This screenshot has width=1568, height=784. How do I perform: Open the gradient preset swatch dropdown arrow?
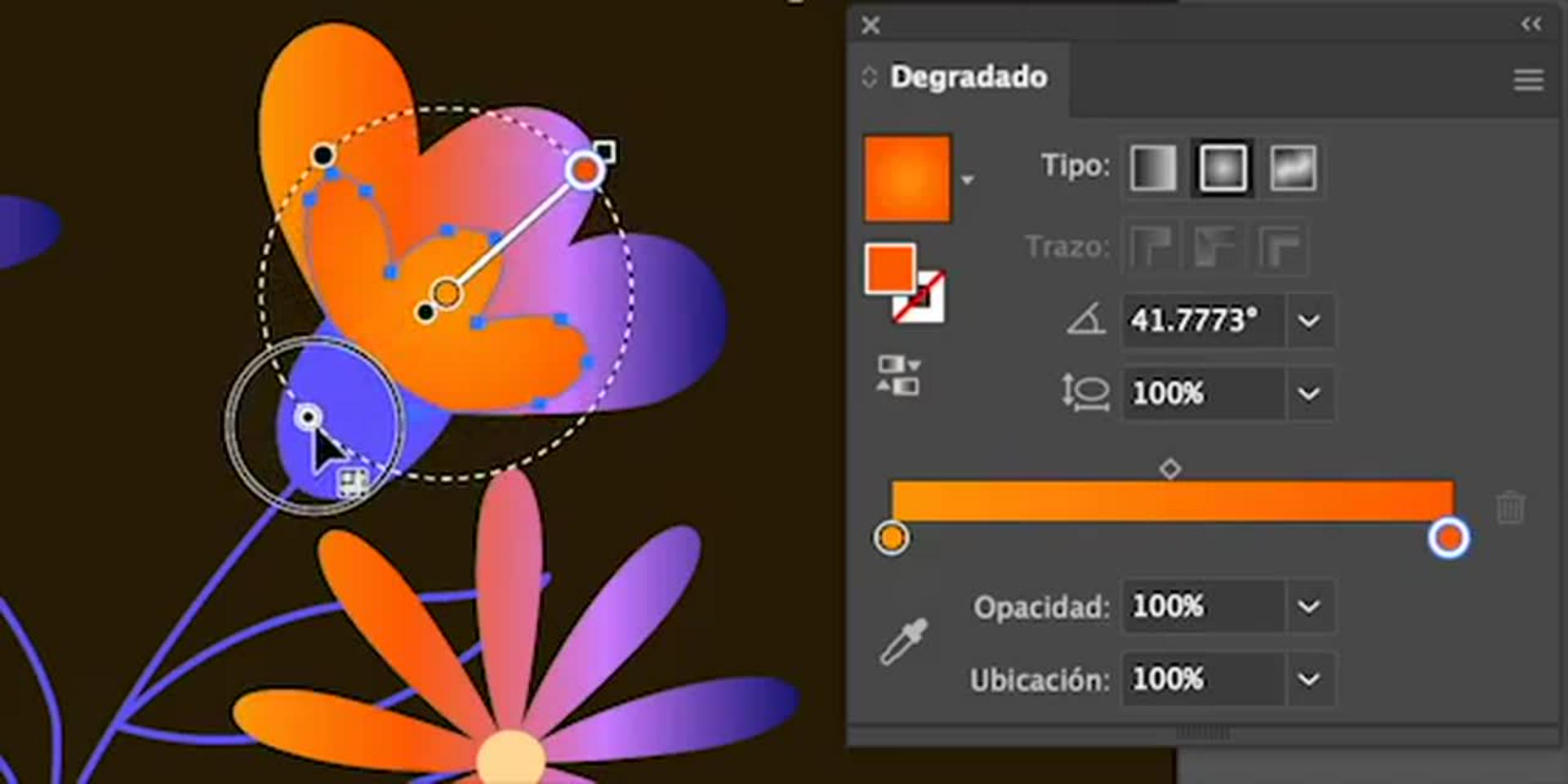point(968,180)
